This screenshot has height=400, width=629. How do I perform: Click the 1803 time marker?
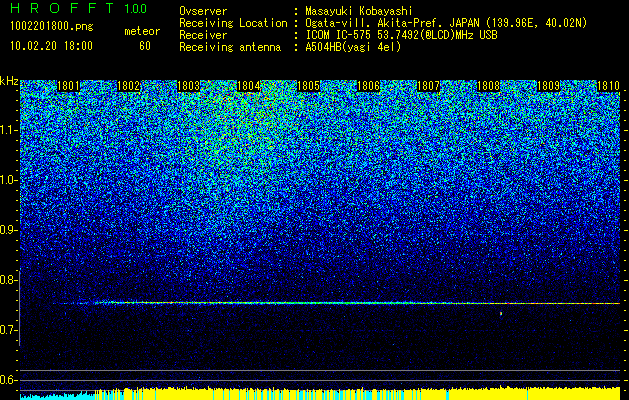[189, 86]
